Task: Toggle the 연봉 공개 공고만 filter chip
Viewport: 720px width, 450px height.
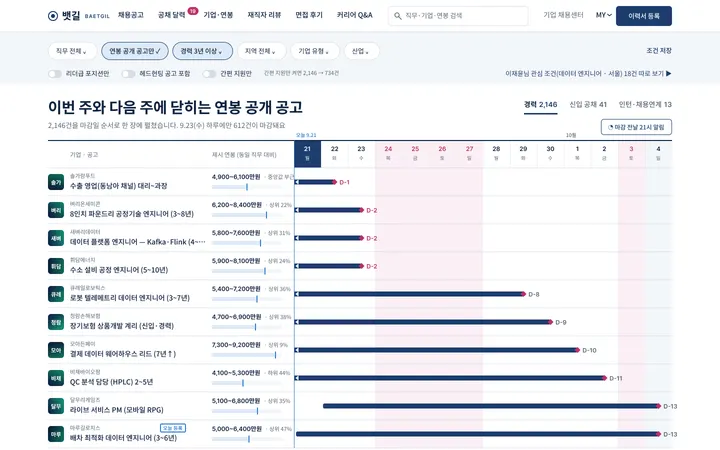Action: click(135, 51)
